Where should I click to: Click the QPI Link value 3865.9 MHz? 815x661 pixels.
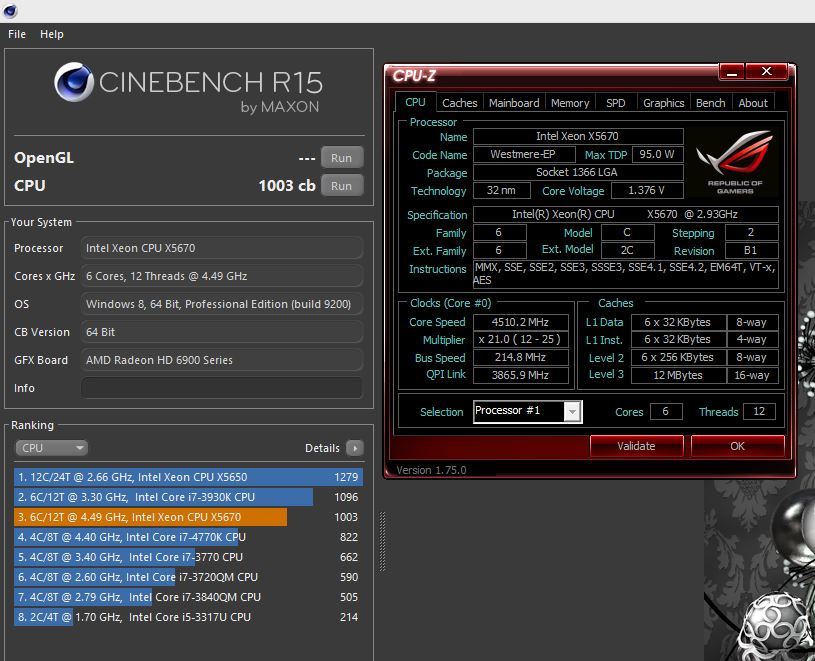(x=521, y=375)
